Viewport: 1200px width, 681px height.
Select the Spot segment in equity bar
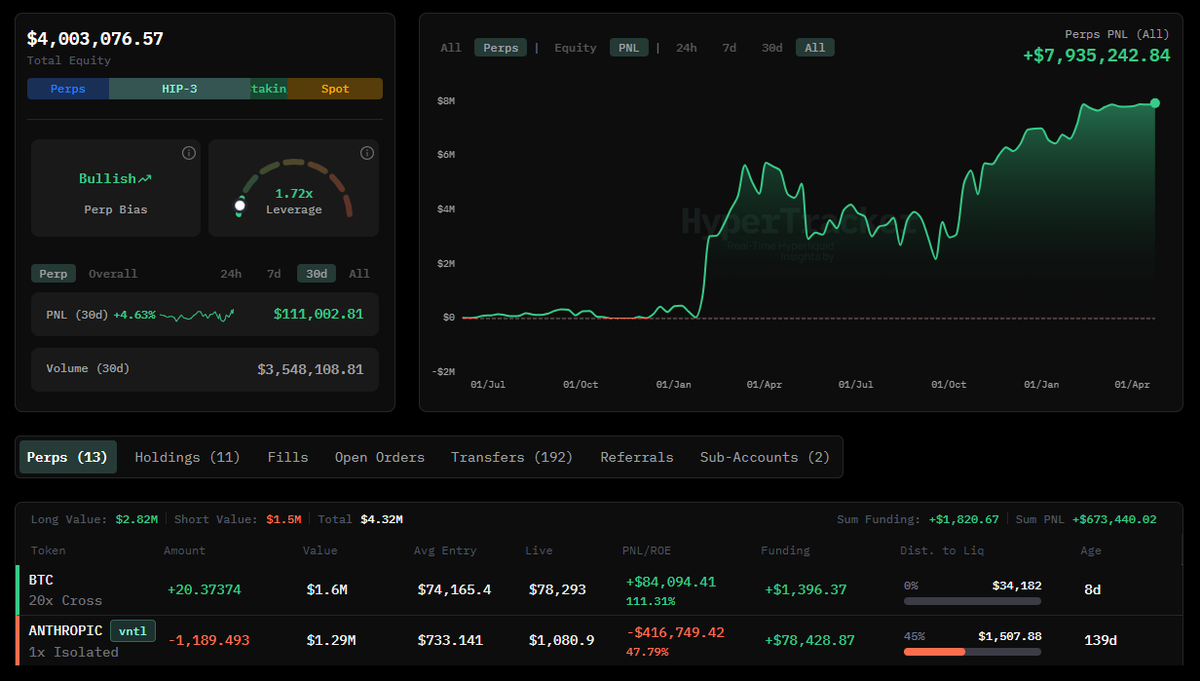336,89
